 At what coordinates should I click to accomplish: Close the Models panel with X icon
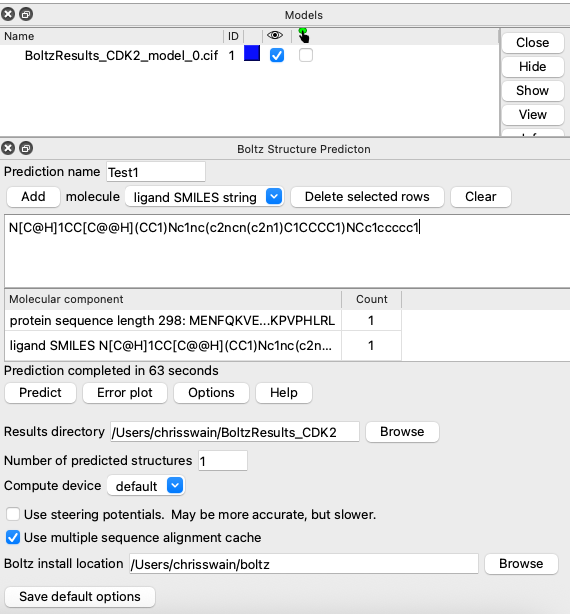[x=8, y=14]
